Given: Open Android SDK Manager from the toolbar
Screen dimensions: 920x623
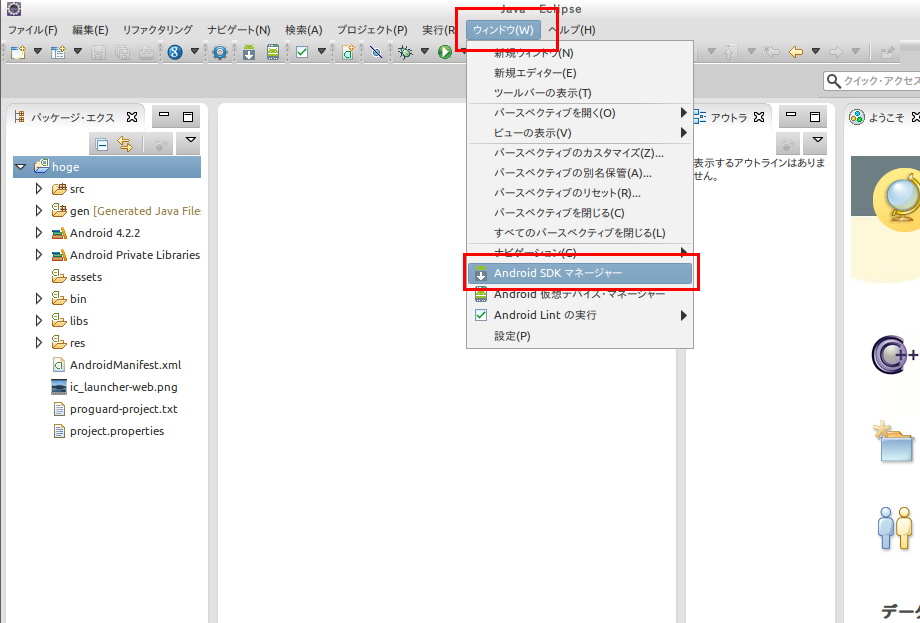Looking at the screenshot, I should point(249,52).
